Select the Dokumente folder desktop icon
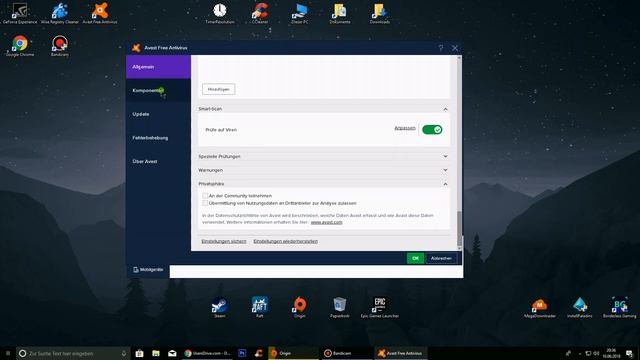 click(x=340, y=13)
